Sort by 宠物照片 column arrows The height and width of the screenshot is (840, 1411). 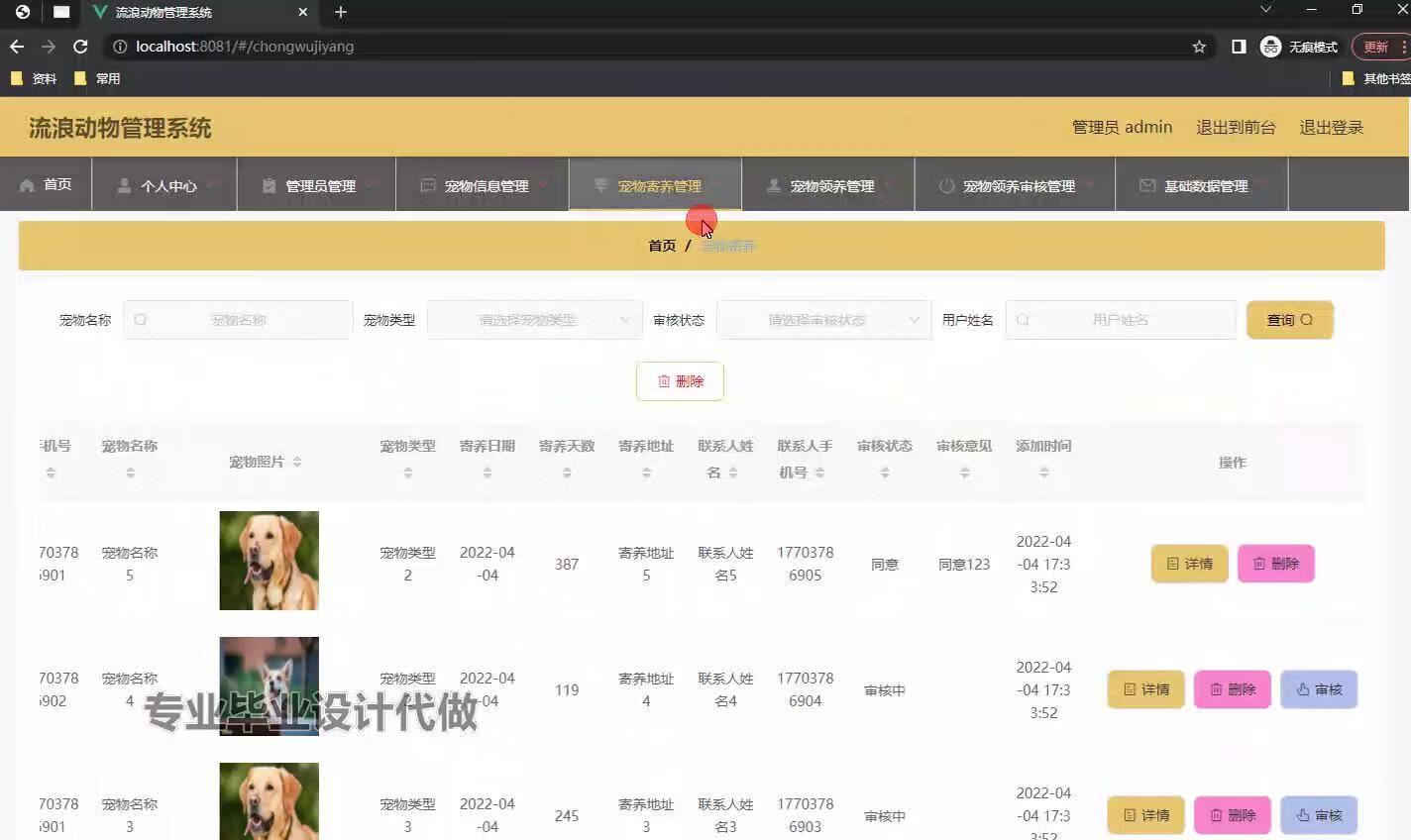point(297,462)
